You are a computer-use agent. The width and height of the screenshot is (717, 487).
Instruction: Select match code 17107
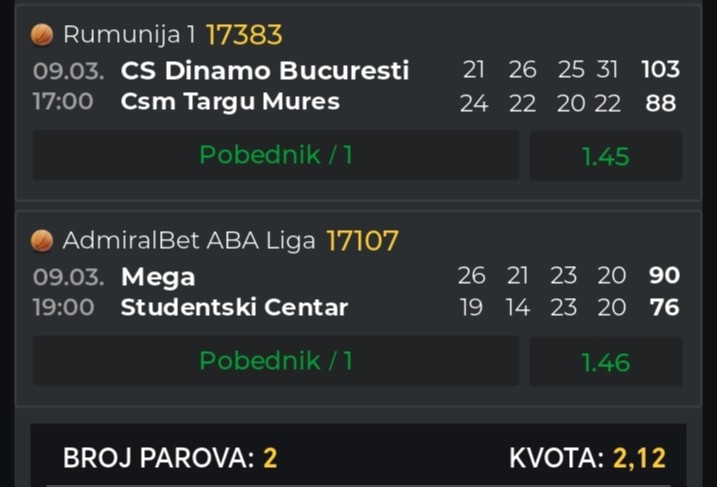tap(360, 241)
